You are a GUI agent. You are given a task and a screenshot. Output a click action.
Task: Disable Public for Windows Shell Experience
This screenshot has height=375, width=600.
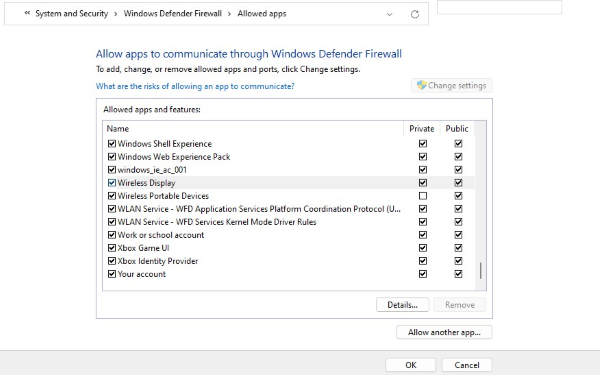458,144
